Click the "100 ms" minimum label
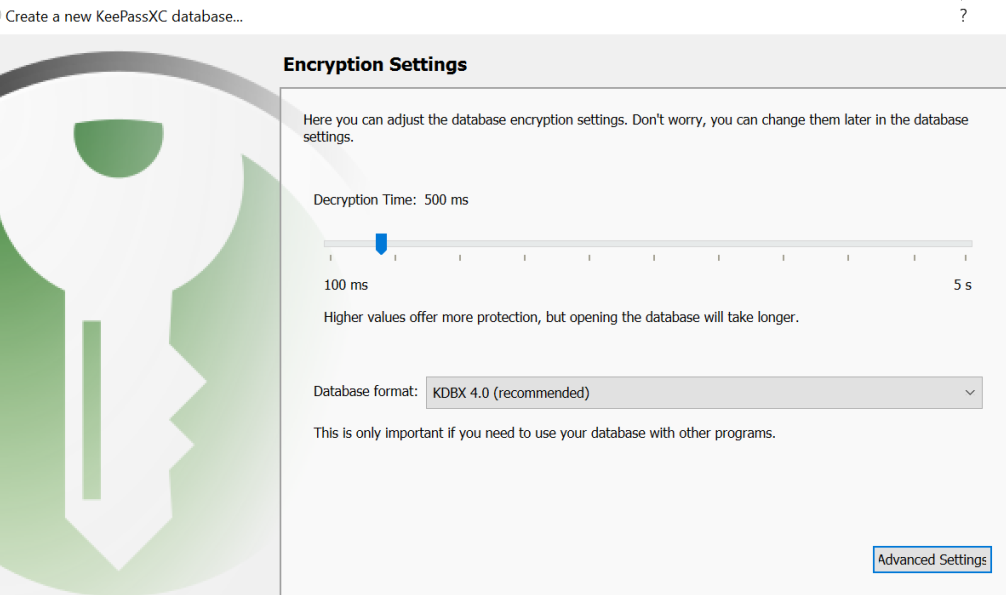The height and width of the screenshot is (595, 1006). [346, 285]
